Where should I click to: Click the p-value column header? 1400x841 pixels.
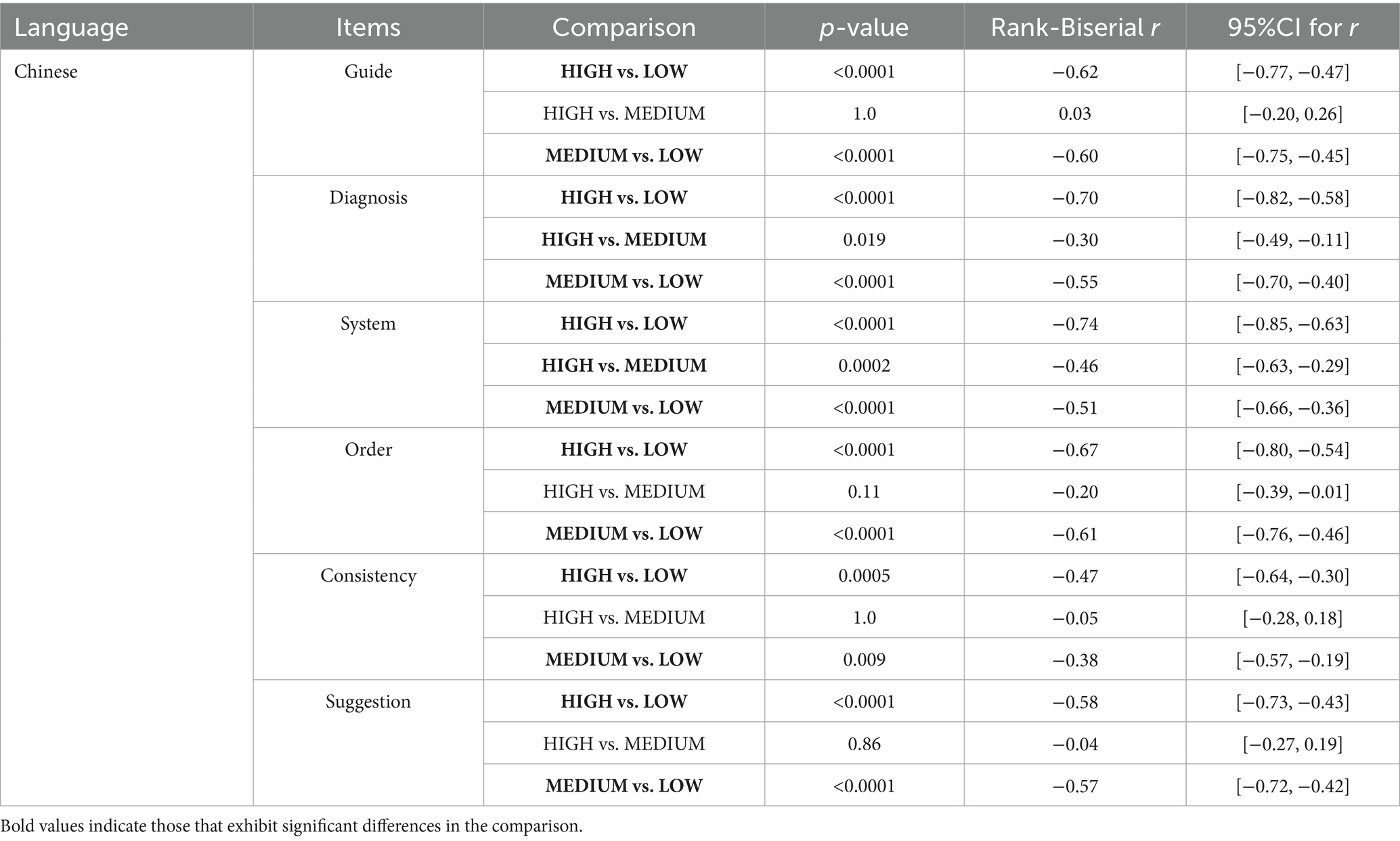pos(864,28)
